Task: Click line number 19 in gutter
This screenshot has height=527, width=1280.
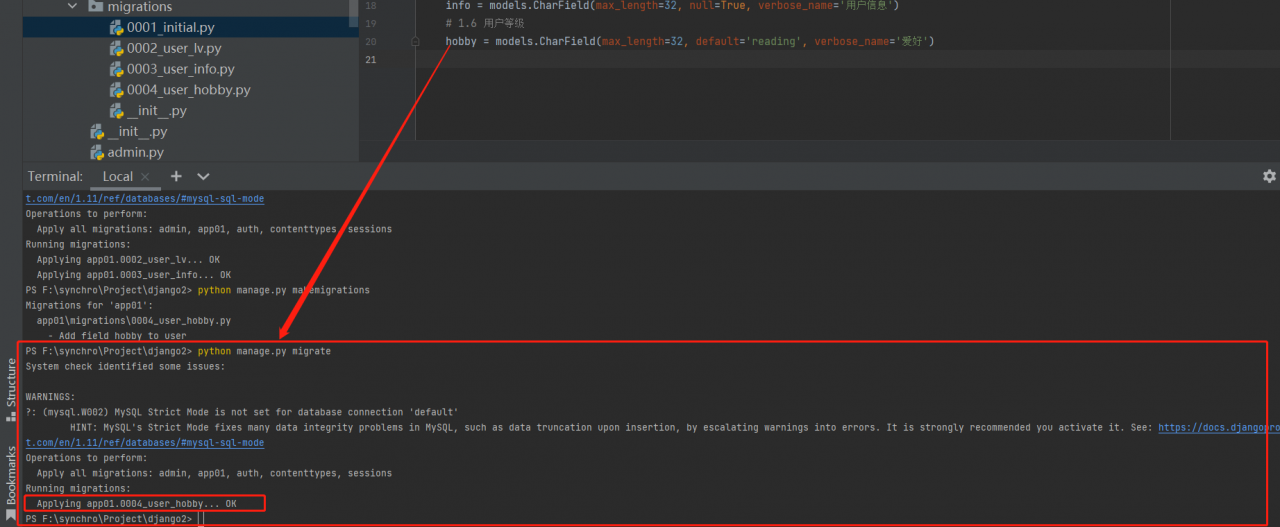Action: pos(371,23)
